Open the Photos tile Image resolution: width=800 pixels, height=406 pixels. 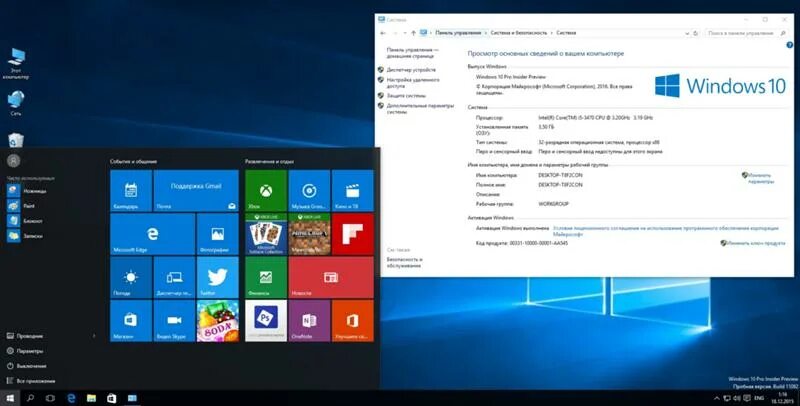[218, 234]
